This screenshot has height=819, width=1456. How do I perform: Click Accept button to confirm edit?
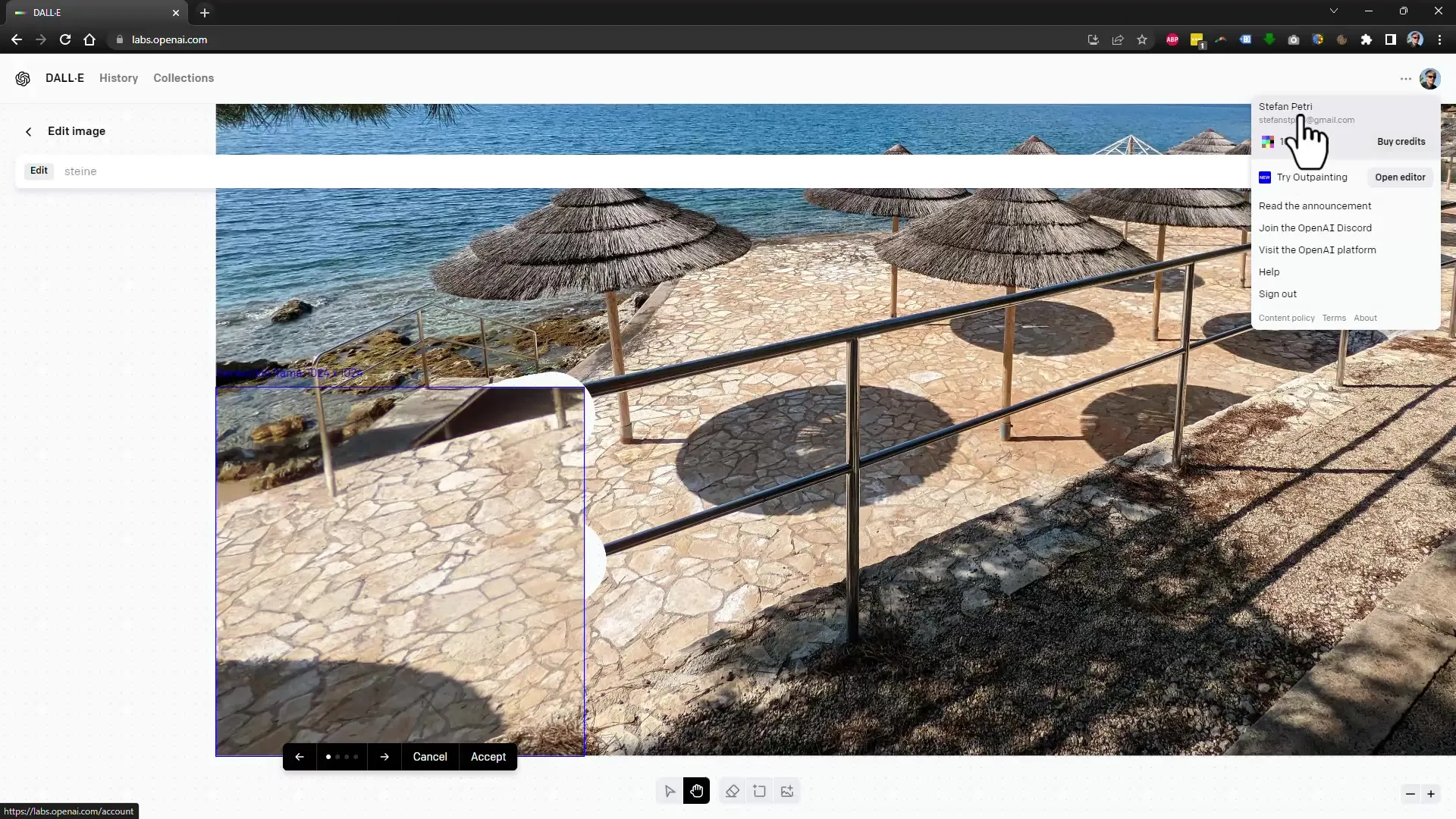pyautogui.click(x=488, y=756)
